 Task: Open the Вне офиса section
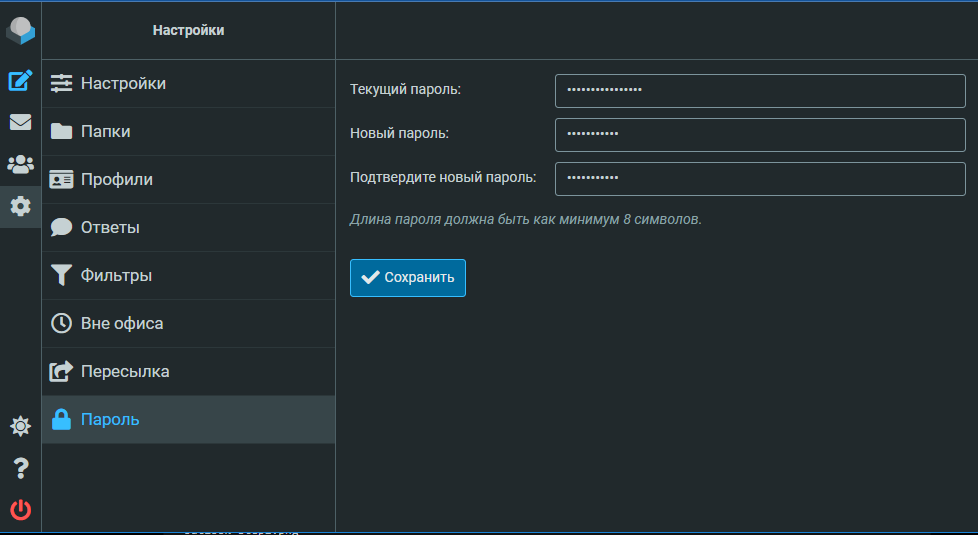click(188, 324)
